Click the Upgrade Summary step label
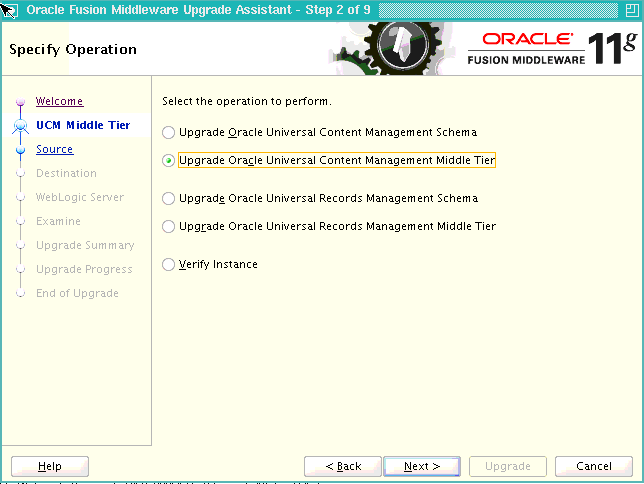The height and width of the screenshot is (484, 644). coord(85,245)
